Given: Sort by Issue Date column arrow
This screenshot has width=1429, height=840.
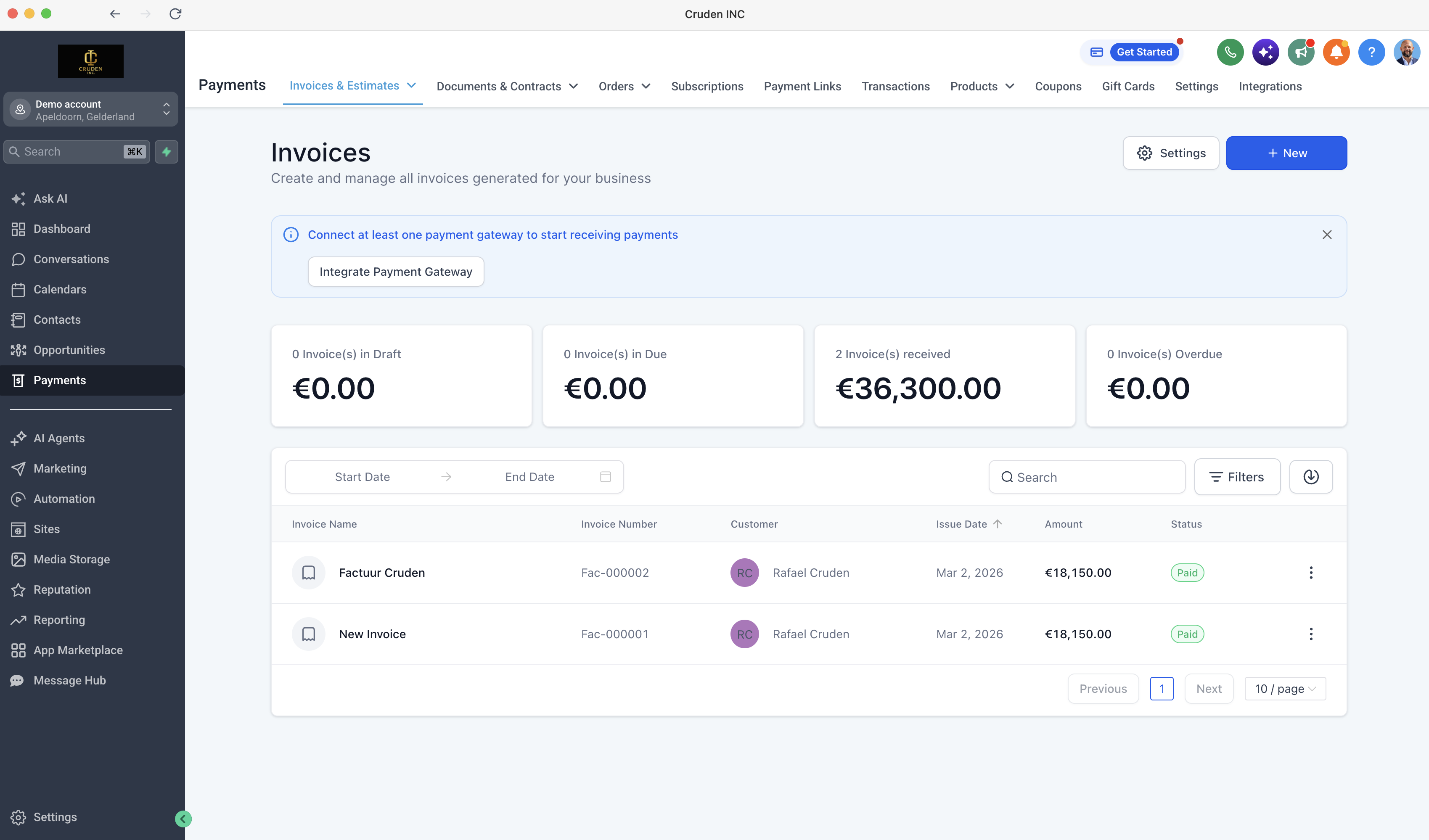Looking at the screenshot, I should coord(998,524).
